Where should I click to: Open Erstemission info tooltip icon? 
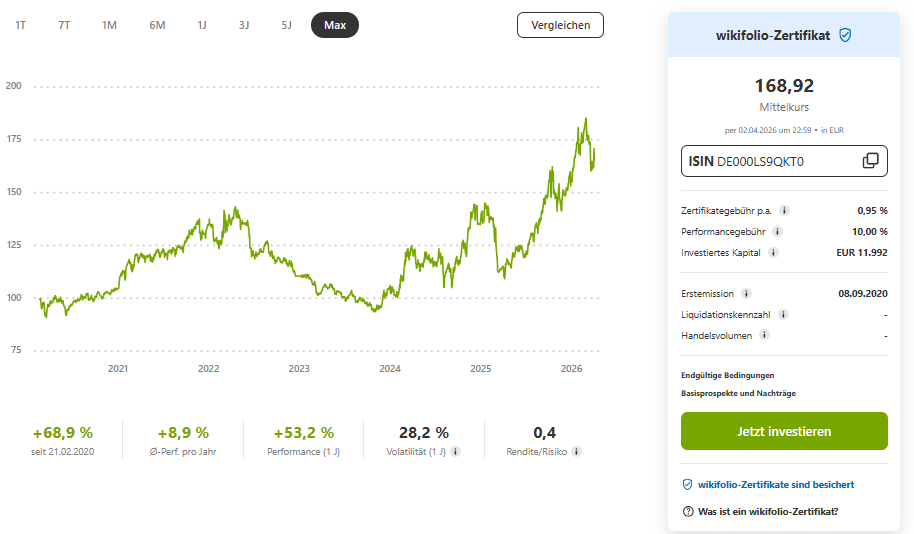745,294
